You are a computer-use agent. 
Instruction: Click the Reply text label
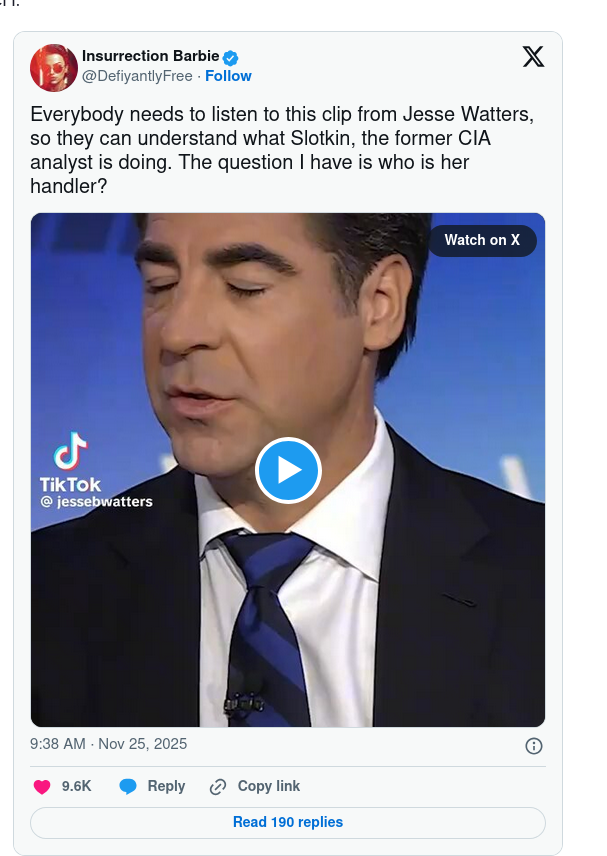[x=166, y=786]
